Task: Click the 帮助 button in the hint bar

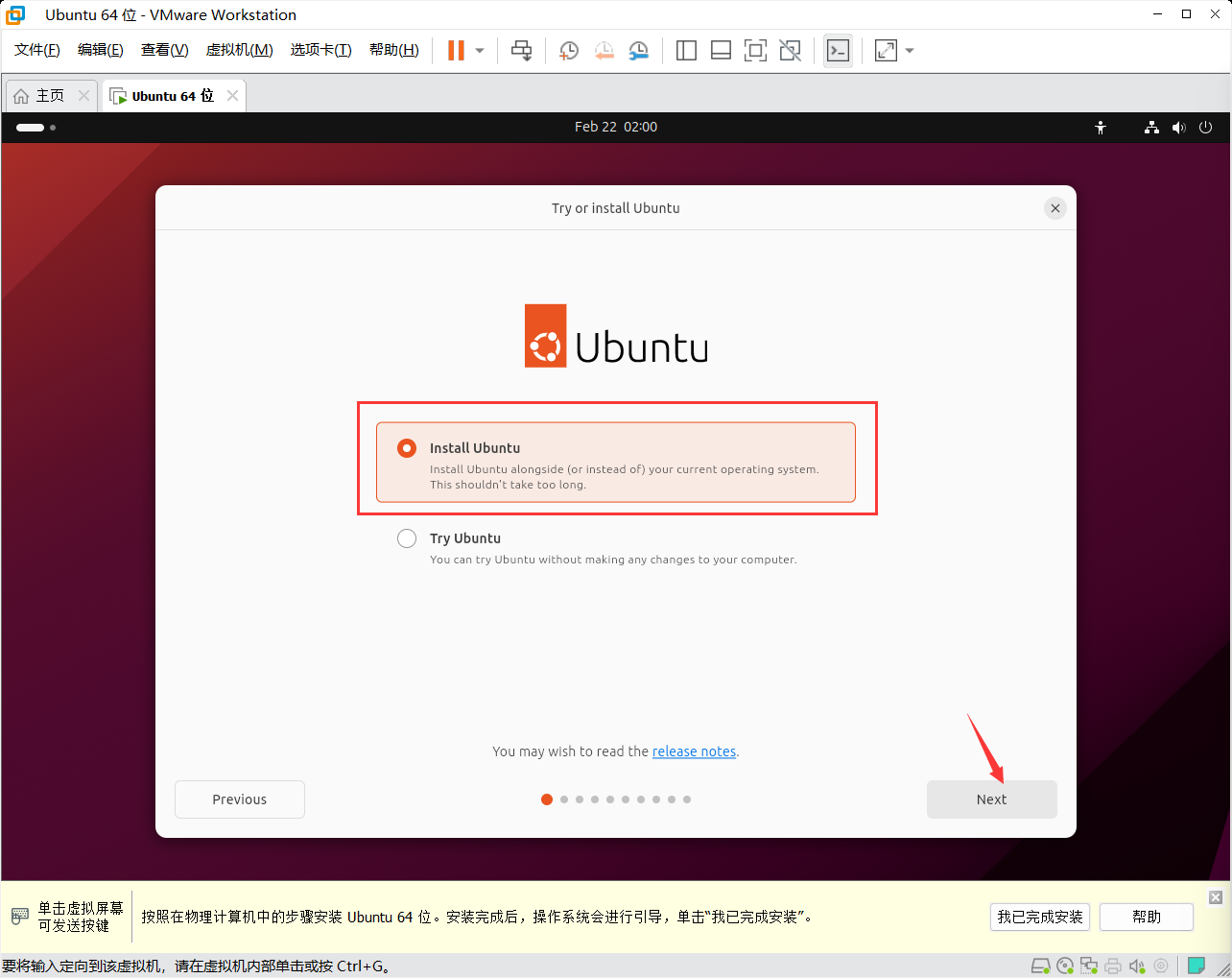Action: click(x=1147, y=917)
